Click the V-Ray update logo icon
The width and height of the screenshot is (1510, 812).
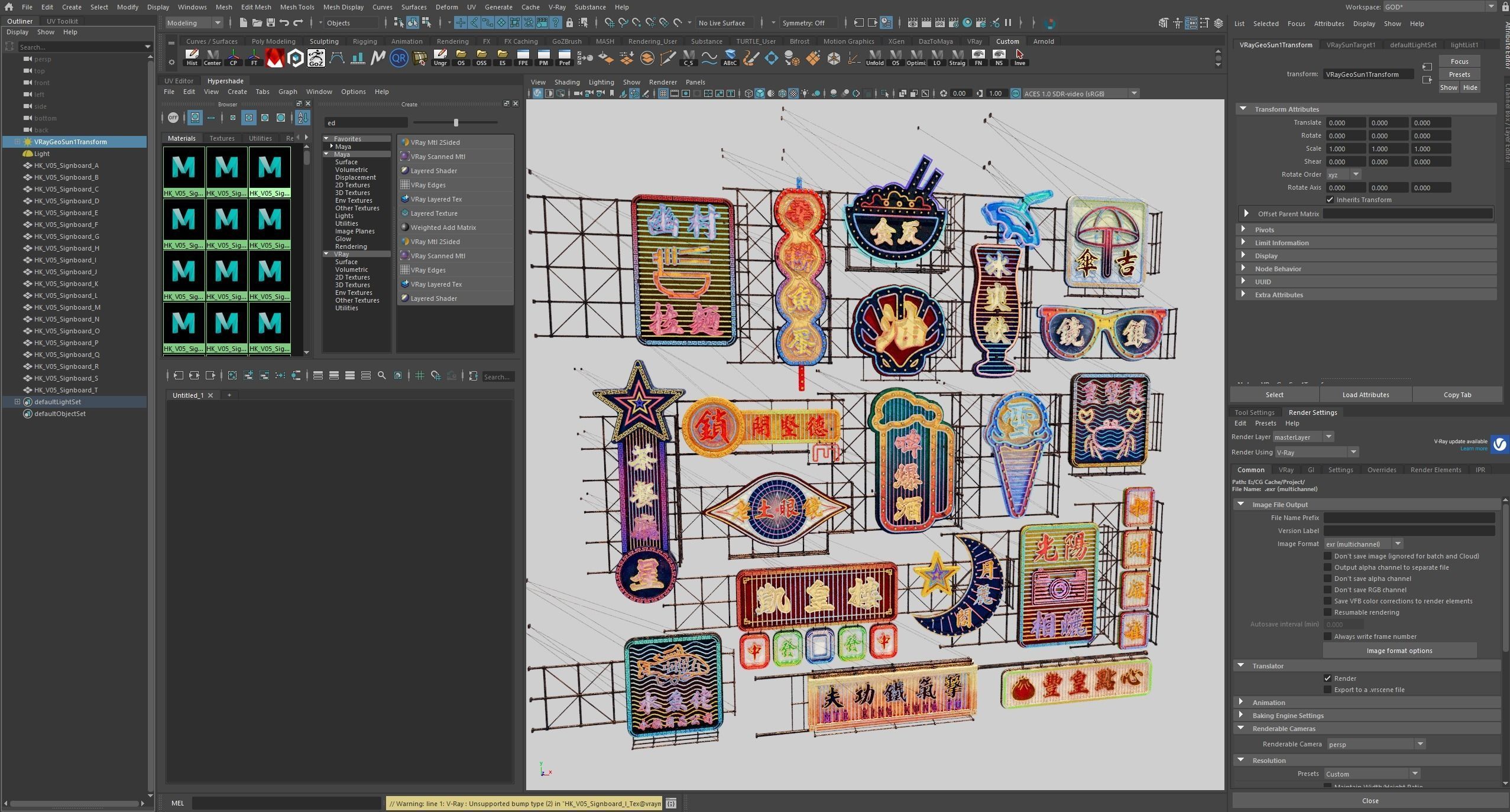(x=1499, y=444)
